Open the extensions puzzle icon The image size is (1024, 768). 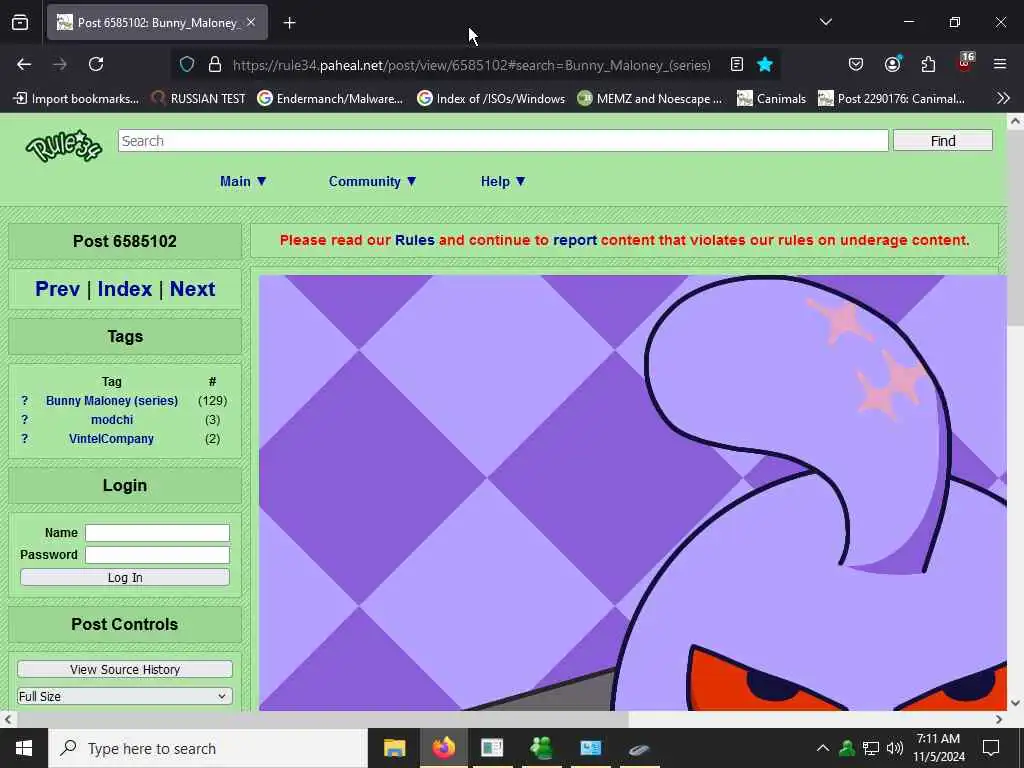click(x=928, y=64)
